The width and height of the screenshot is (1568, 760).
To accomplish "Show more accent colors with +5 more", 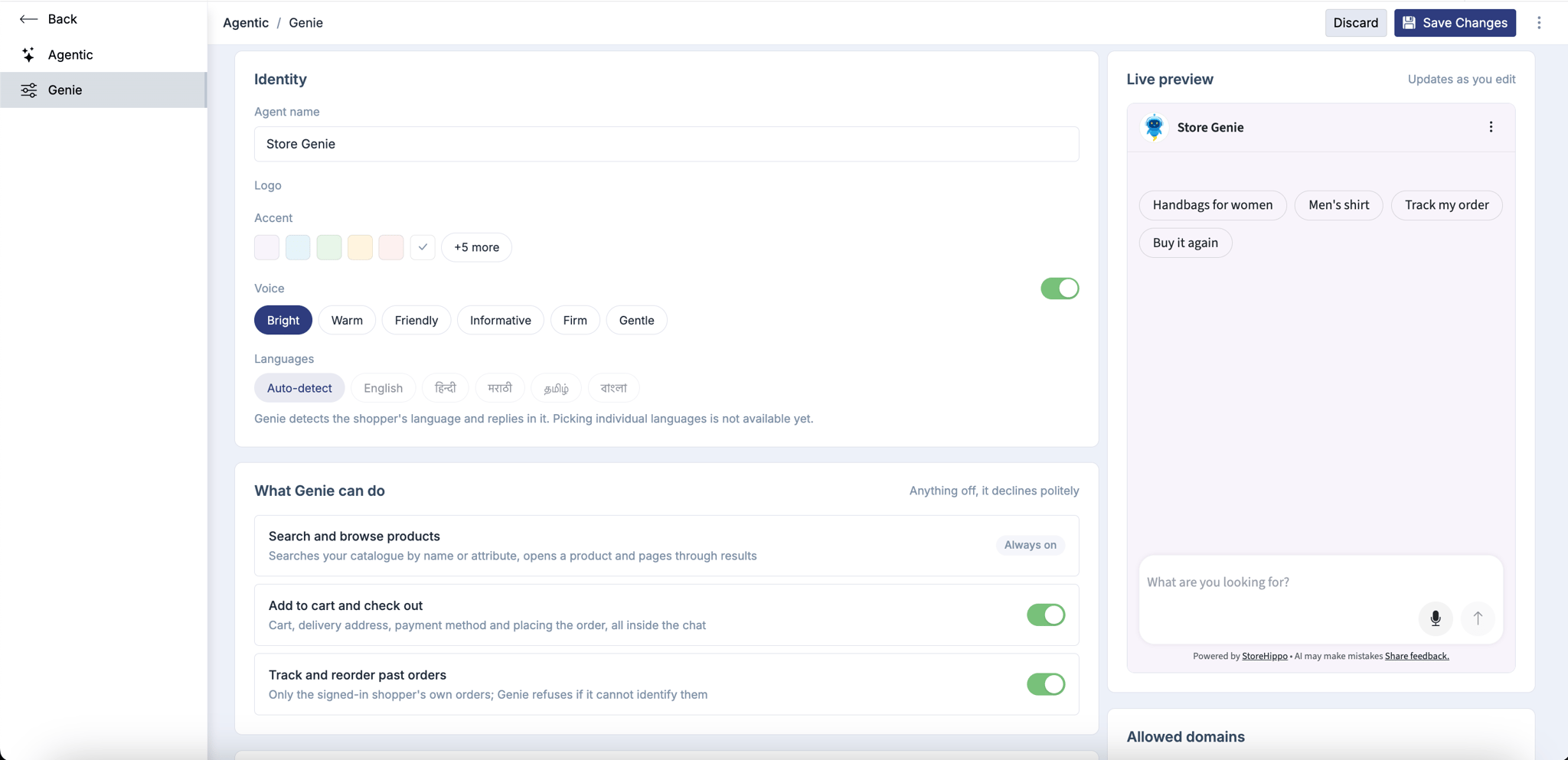I will click(x=476, y=247).
